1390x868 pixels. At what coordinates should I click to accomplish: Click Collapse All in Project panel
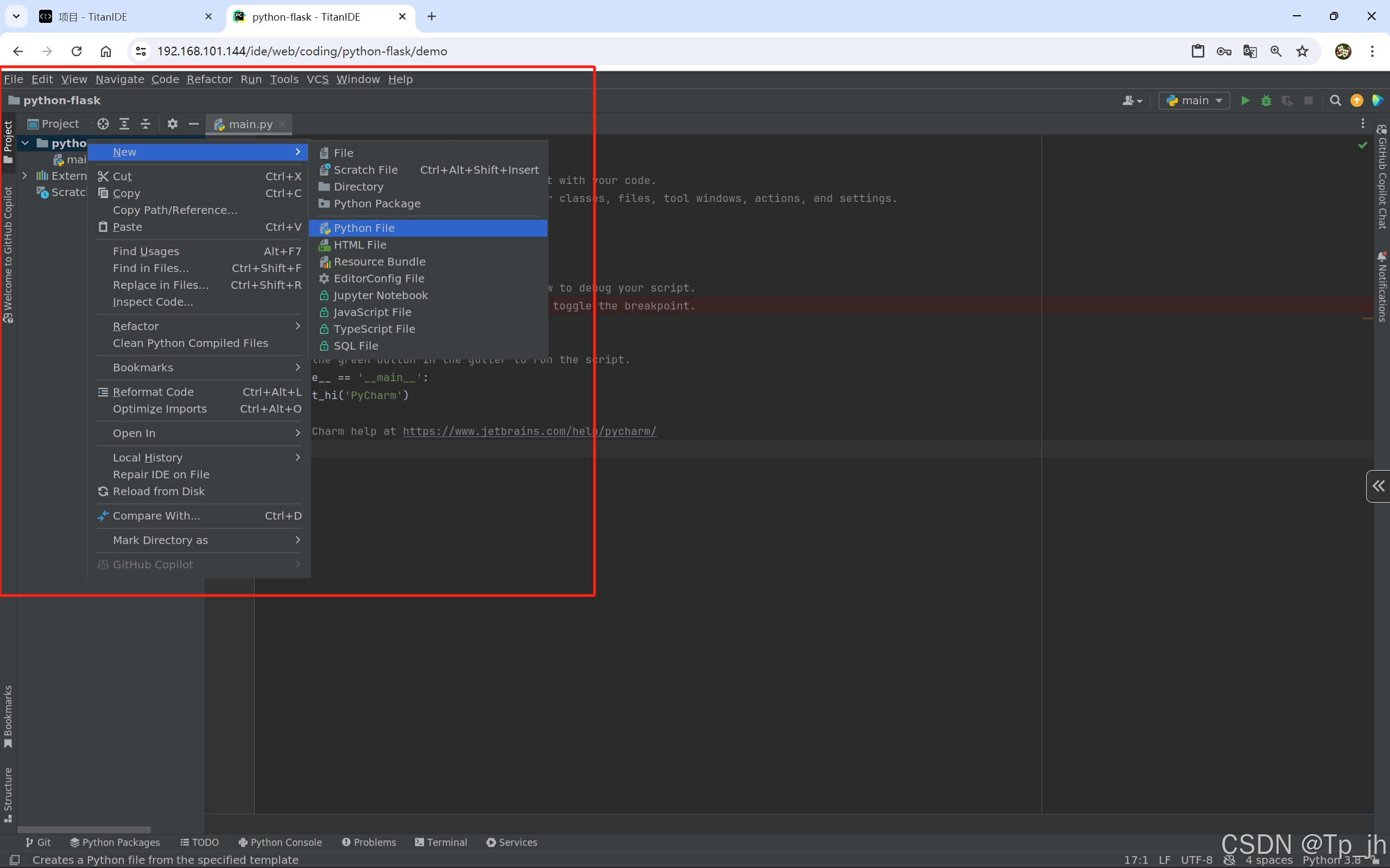146,123
